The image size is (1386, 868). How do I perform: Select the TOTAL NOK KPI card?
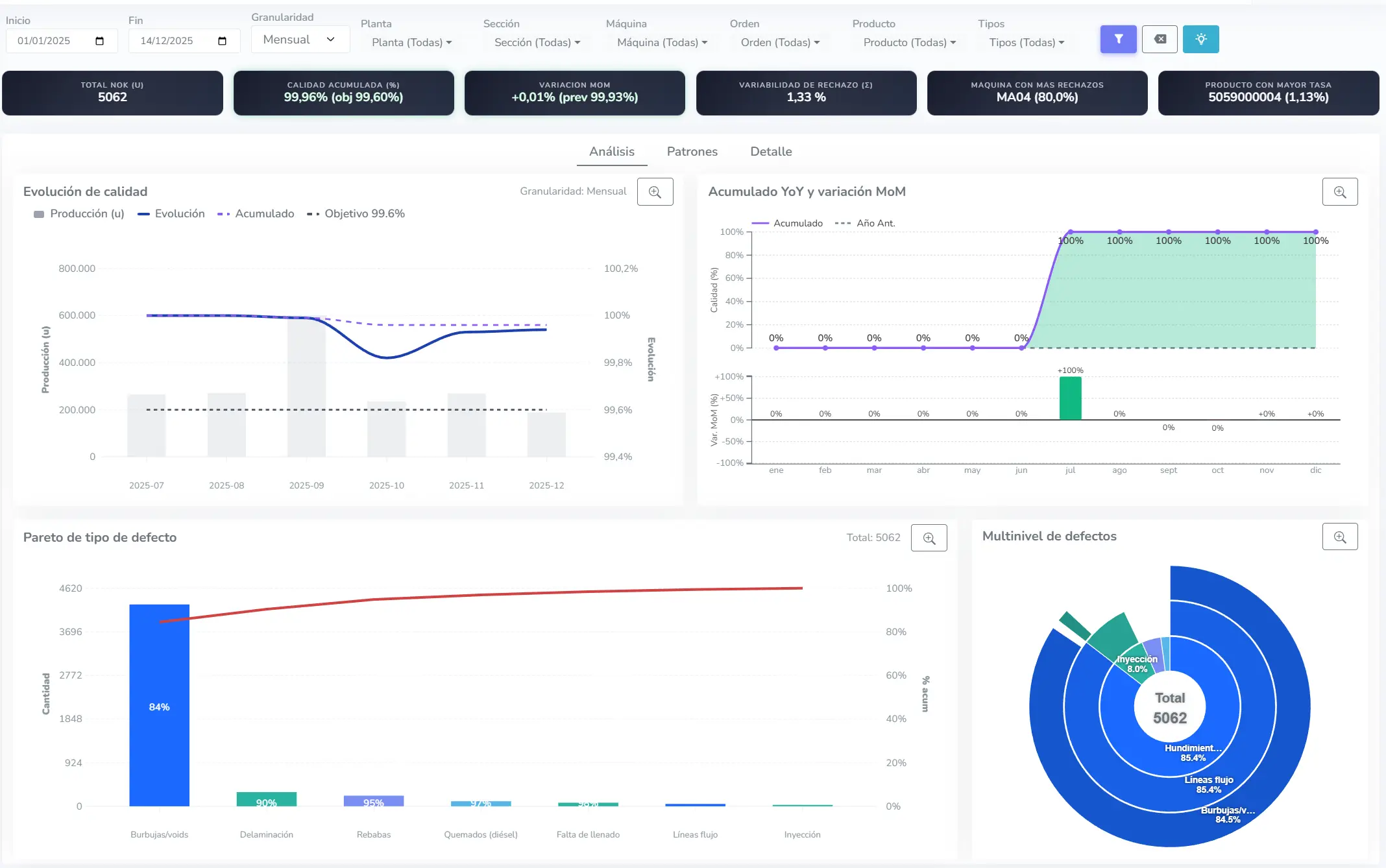coord(112,92)
